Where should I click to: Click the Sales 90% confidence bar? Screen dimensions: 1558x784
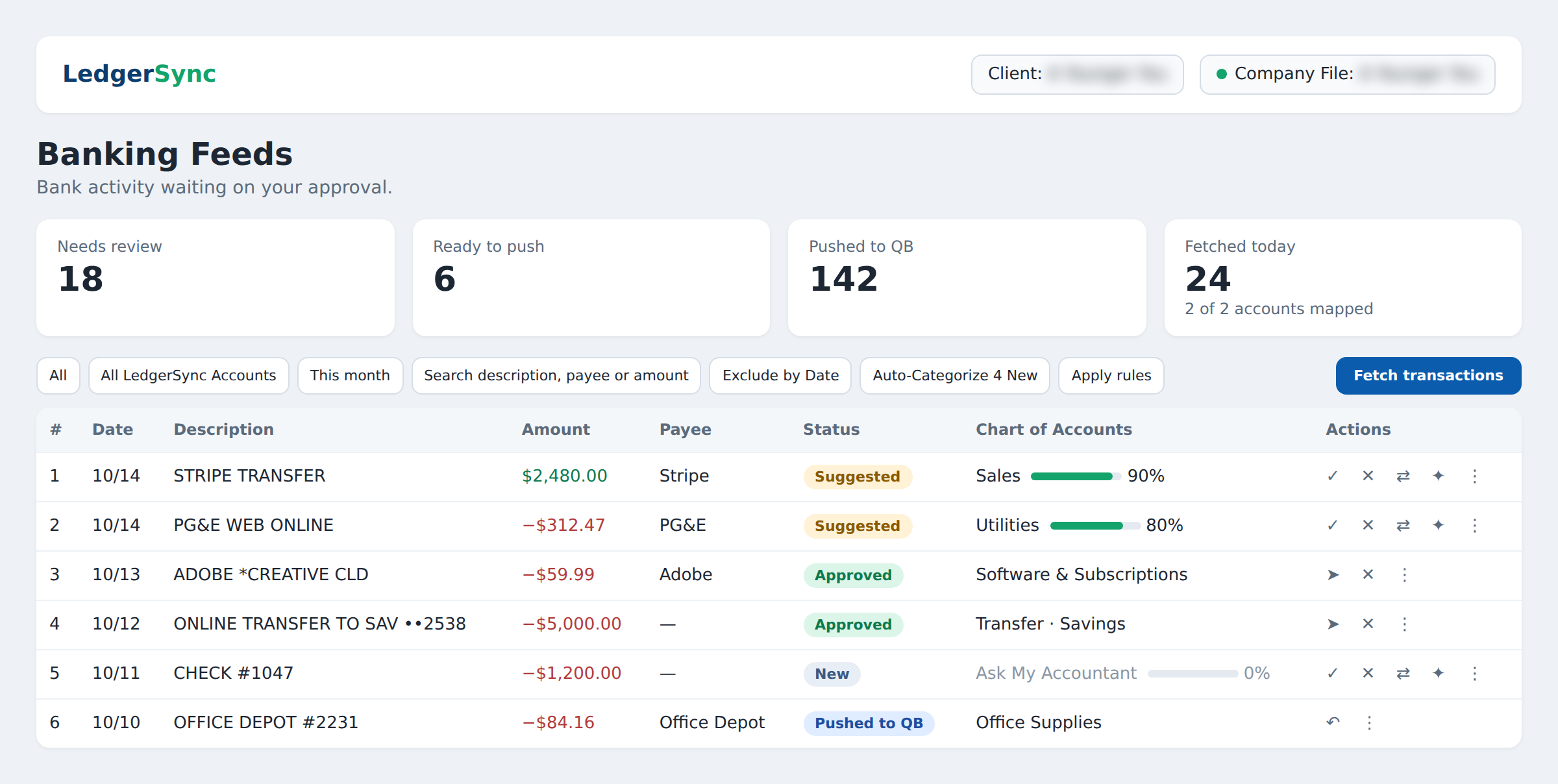pos(1076,476)
